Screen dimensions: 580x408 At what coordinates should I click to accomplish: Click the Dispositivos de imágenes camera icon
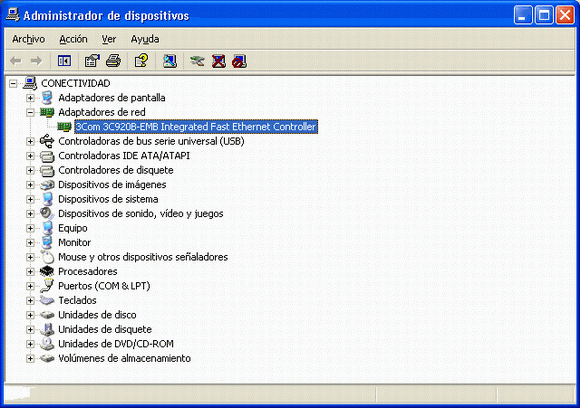pos(47,185)
